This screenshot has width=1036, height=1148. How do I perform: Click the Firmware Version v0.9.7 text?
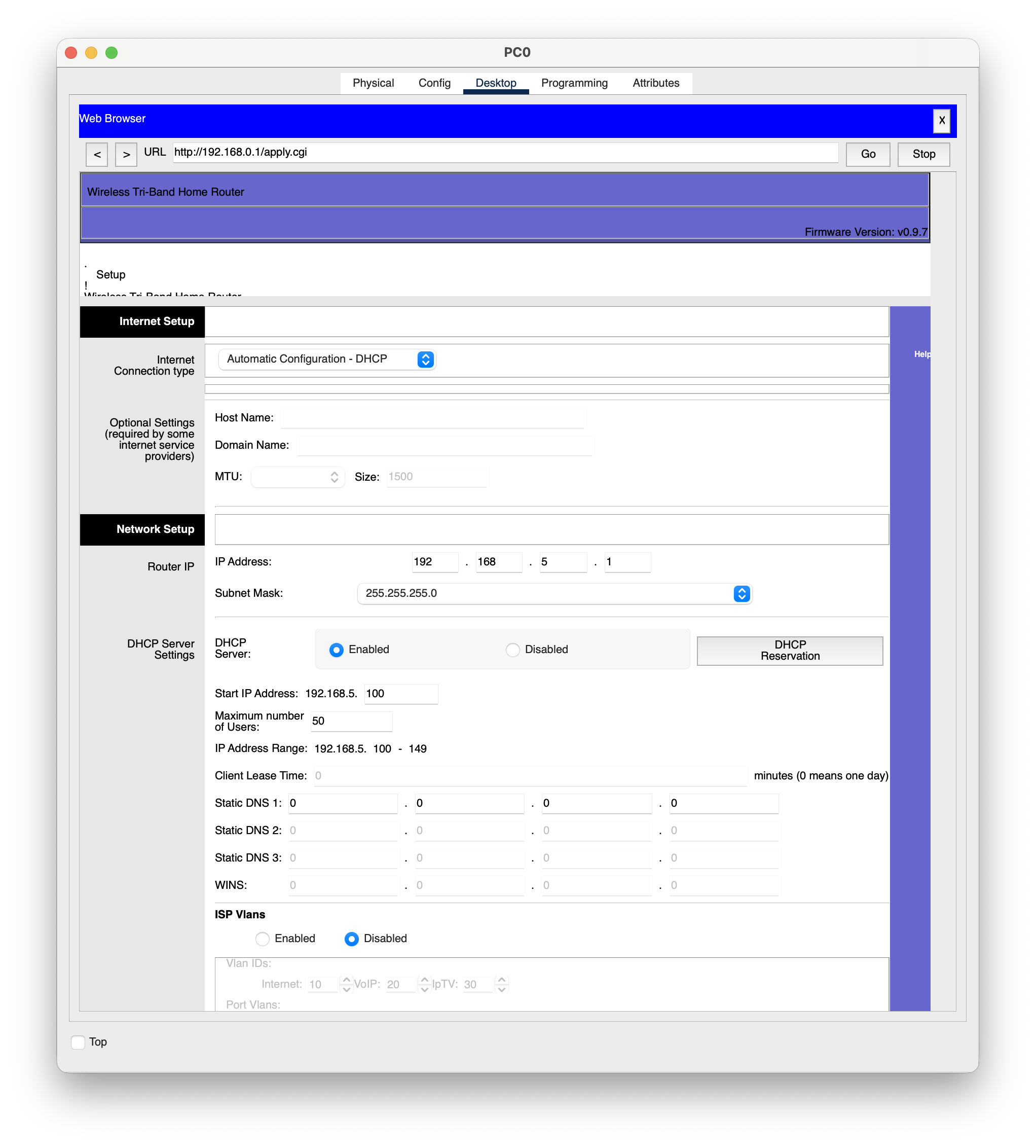coord(865,232)
